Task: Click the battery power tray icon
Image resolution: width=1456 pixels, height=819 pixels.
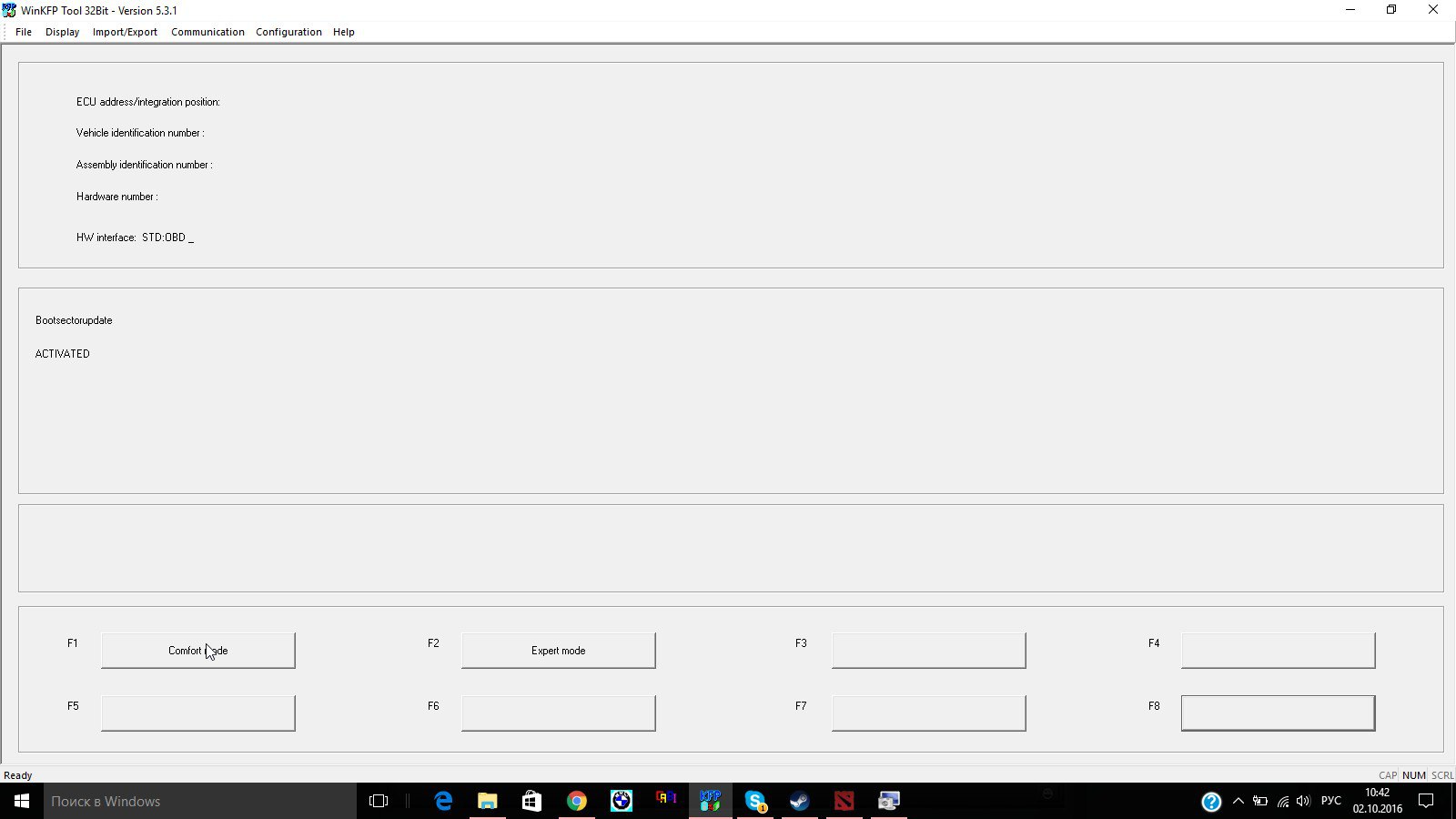Action: [1260, 801]
